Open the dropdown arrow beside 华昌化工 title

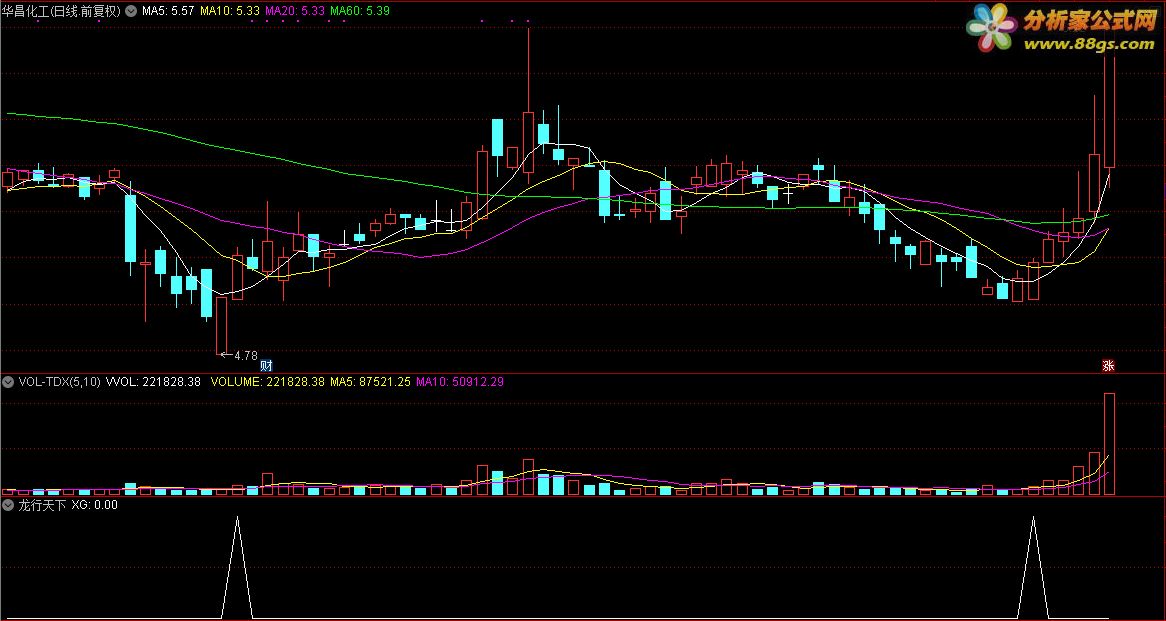(x=132, y=11)
